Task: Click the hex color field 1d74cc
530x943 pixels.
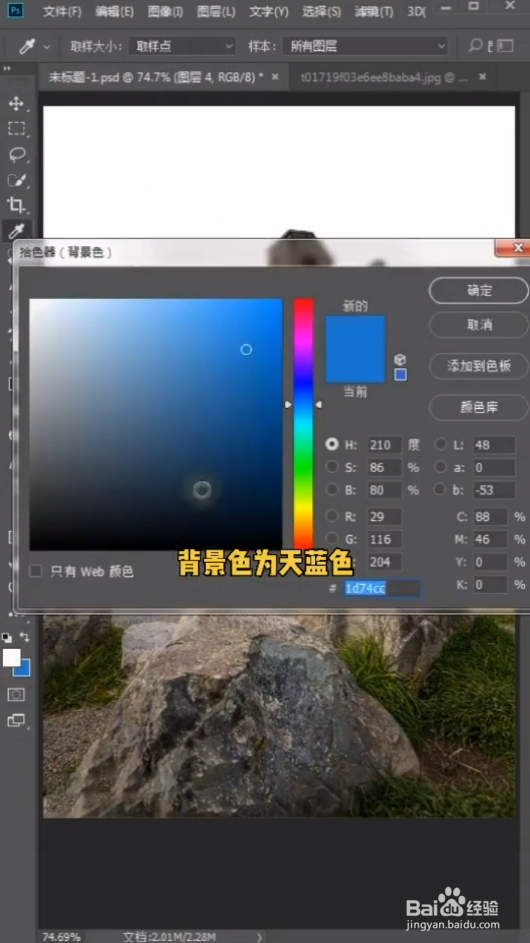Action: [382, 589]
